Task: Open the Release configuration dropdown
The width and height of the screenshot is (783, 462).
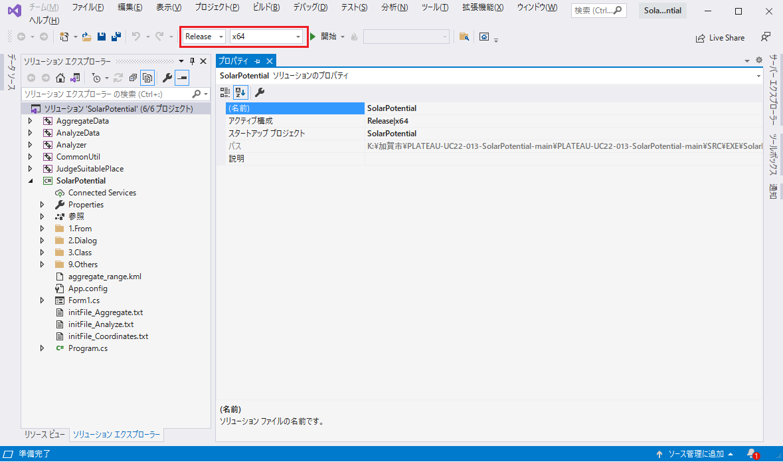Action: point(203,37)
